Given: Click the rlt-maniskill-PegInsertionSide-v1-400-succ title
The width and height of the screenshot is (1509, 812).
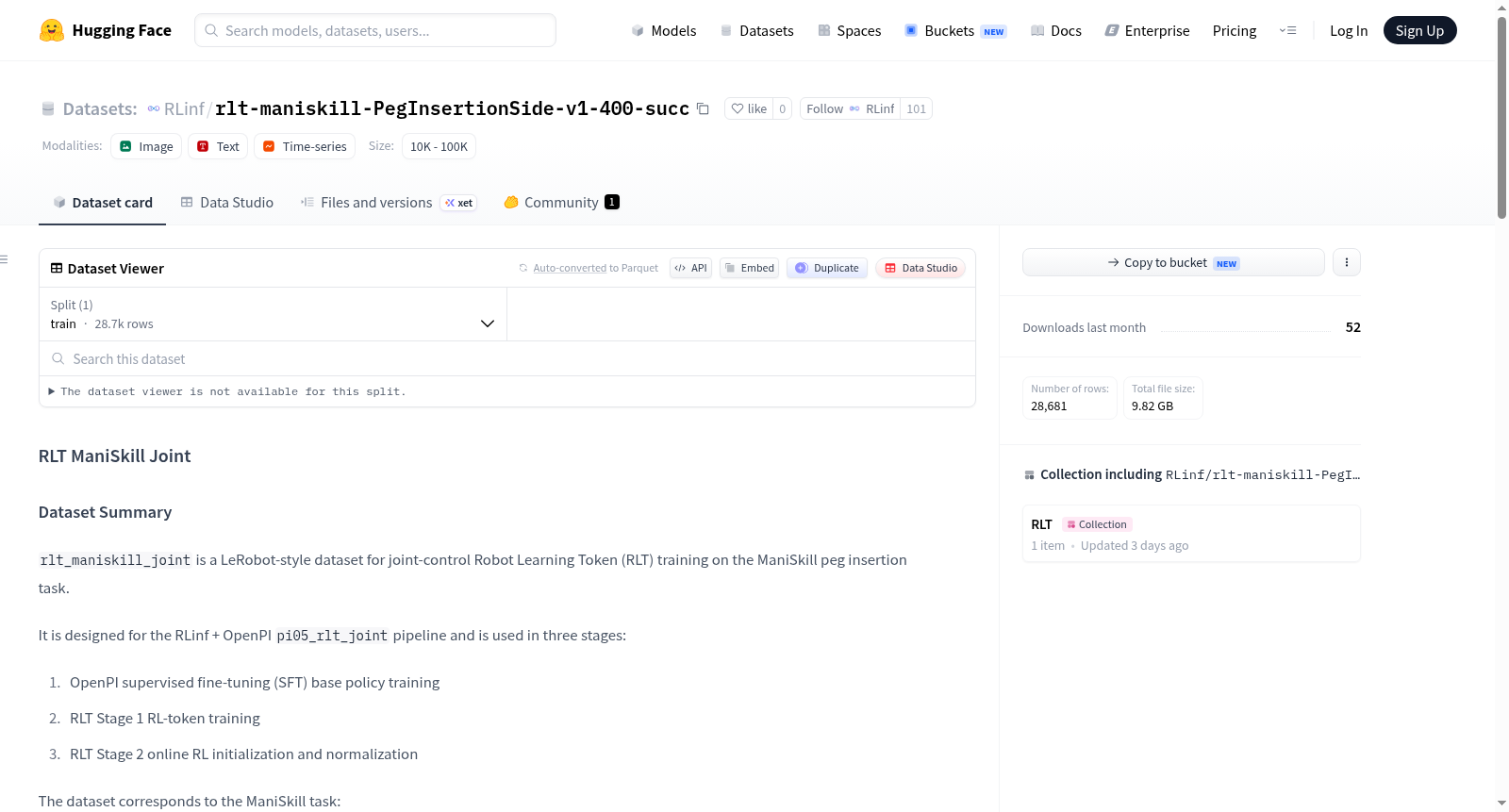Looking at the screenshot, I should 452,108.
